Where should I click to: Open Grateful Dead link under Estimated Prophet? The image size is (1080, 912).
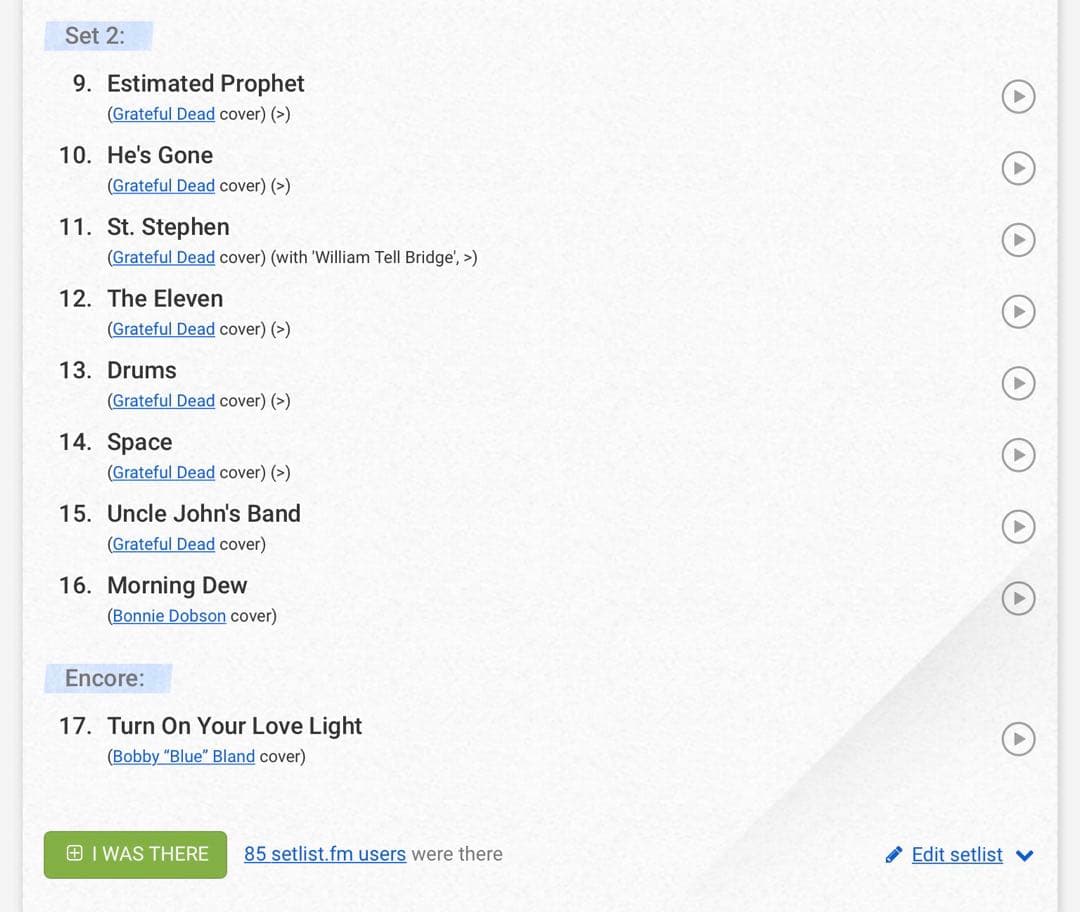coord(163,114)
